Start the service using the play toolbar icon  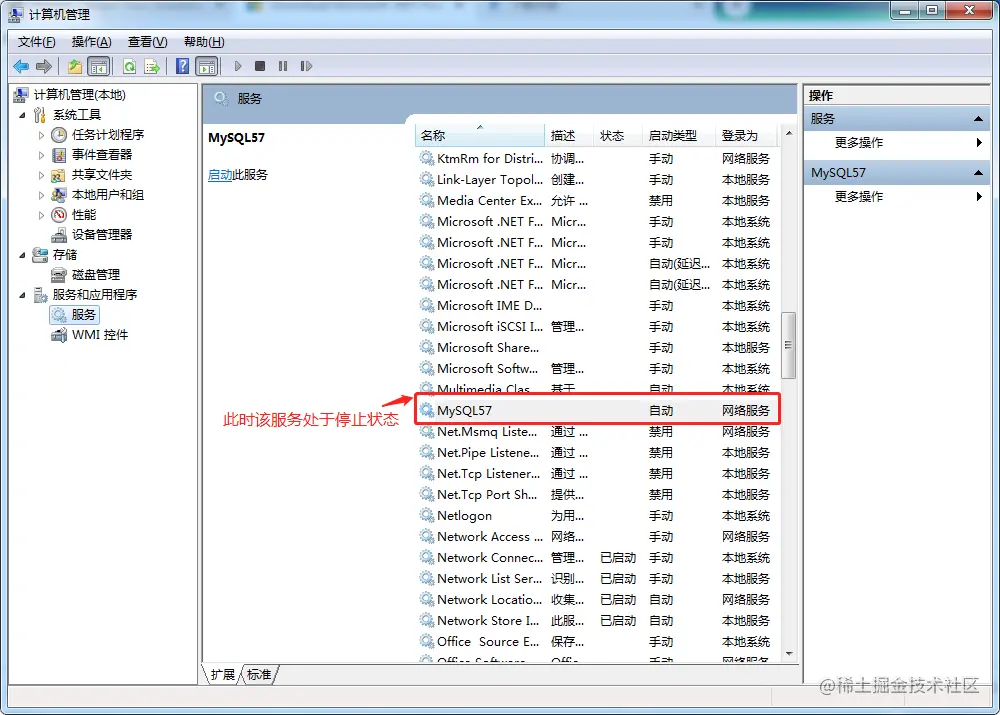tap(238, 66)
